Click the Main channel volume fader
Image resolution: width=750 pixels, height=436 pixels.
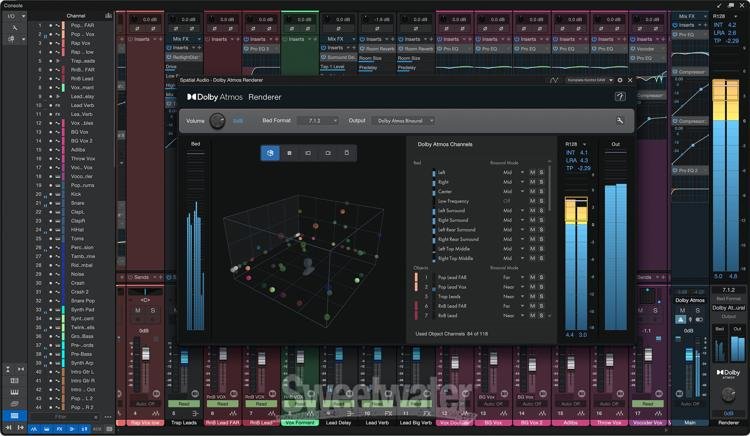(x=689, y=355)
